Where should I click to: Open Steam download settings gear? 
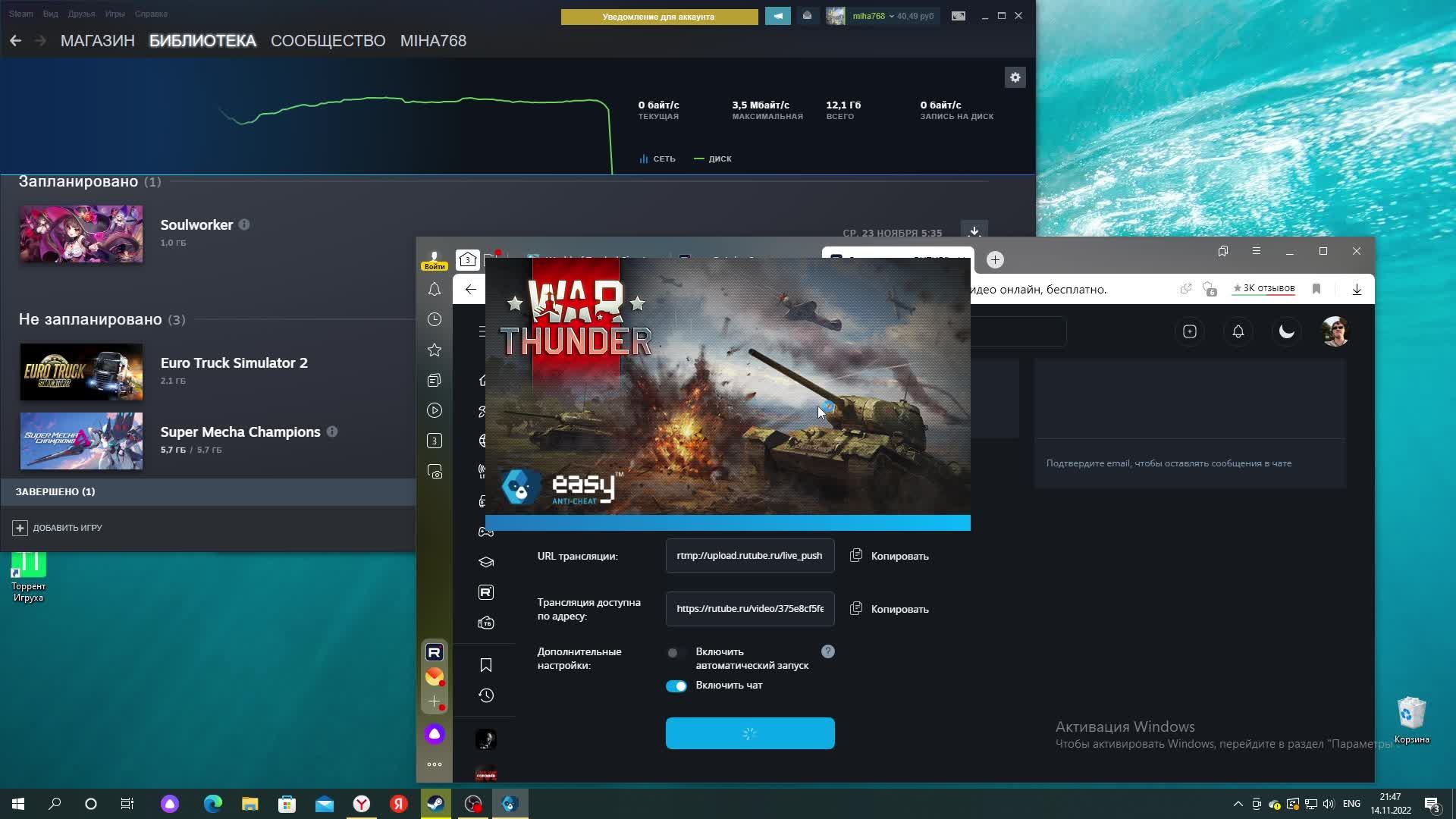1015,77
